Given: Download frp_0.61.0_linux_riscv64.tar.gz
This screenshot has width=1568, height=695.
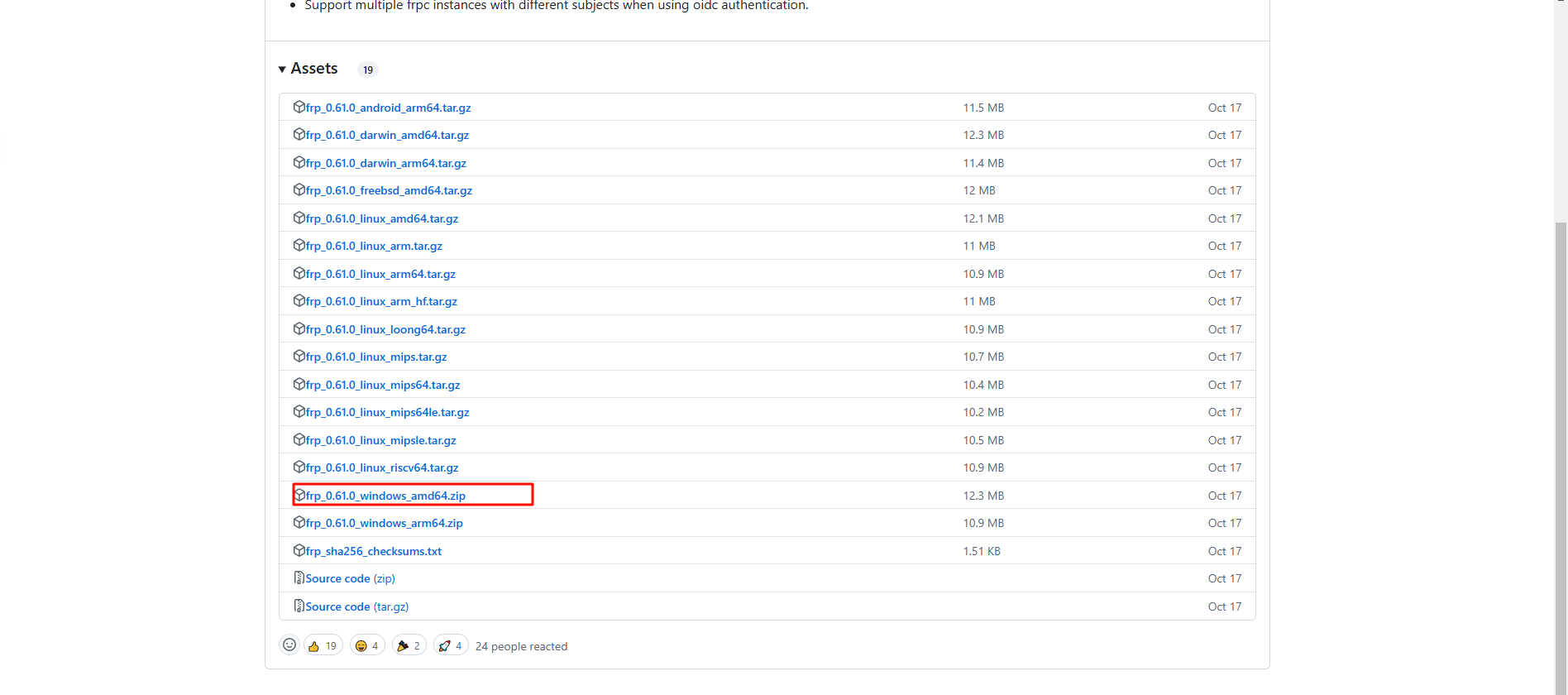Looking at the screenshot, I should pyautogui.click(x=381, y=467).
